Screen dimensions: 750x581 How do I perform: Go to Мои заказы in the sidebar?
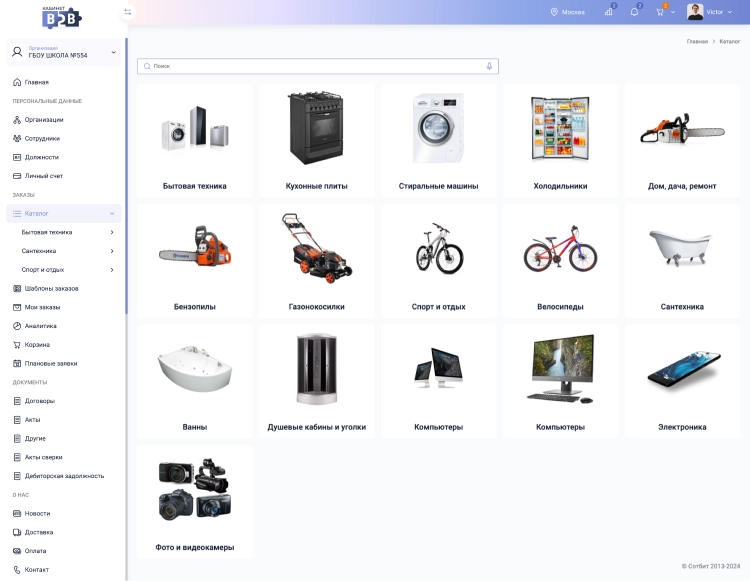[43, 307]
